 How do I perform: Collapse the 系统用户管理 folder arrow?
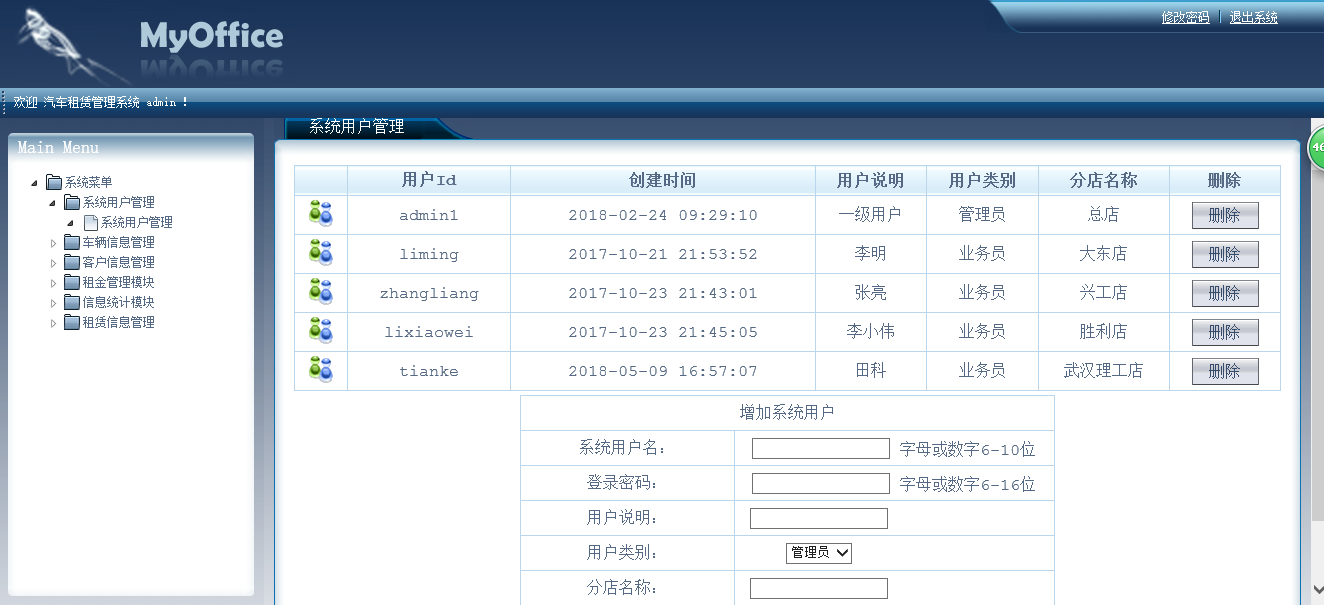pyautogui.click(x=53, y=203)
